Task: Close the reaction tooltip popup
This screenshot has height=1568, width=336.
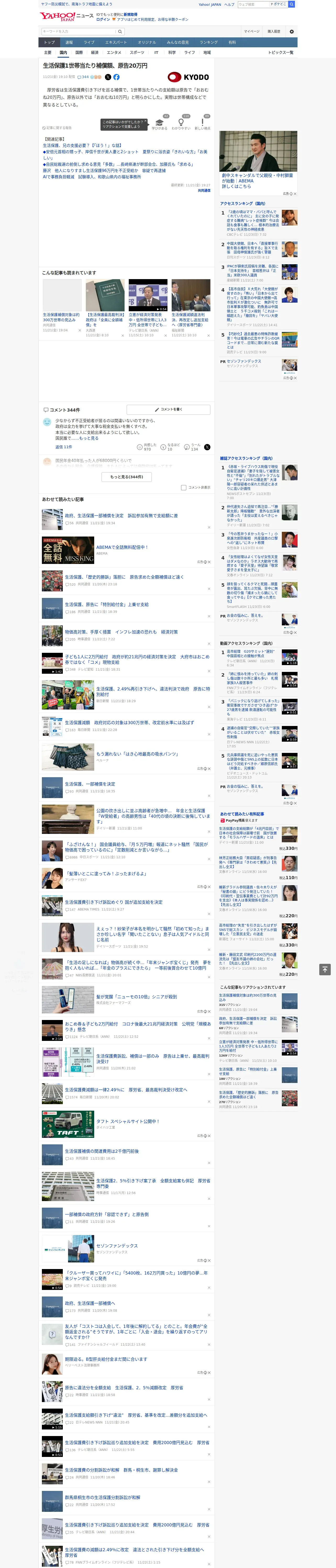Action: [x=146, y=122]
